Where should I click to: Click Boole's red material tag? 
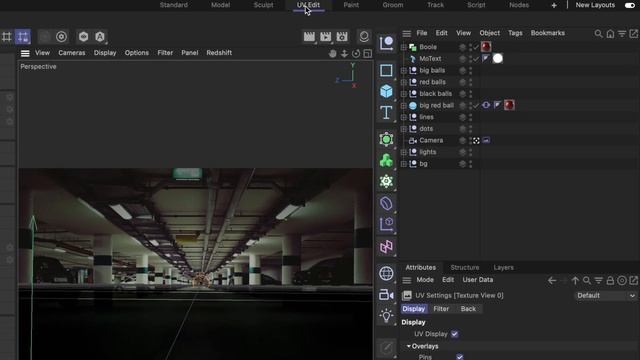click(x=486, y=47)
